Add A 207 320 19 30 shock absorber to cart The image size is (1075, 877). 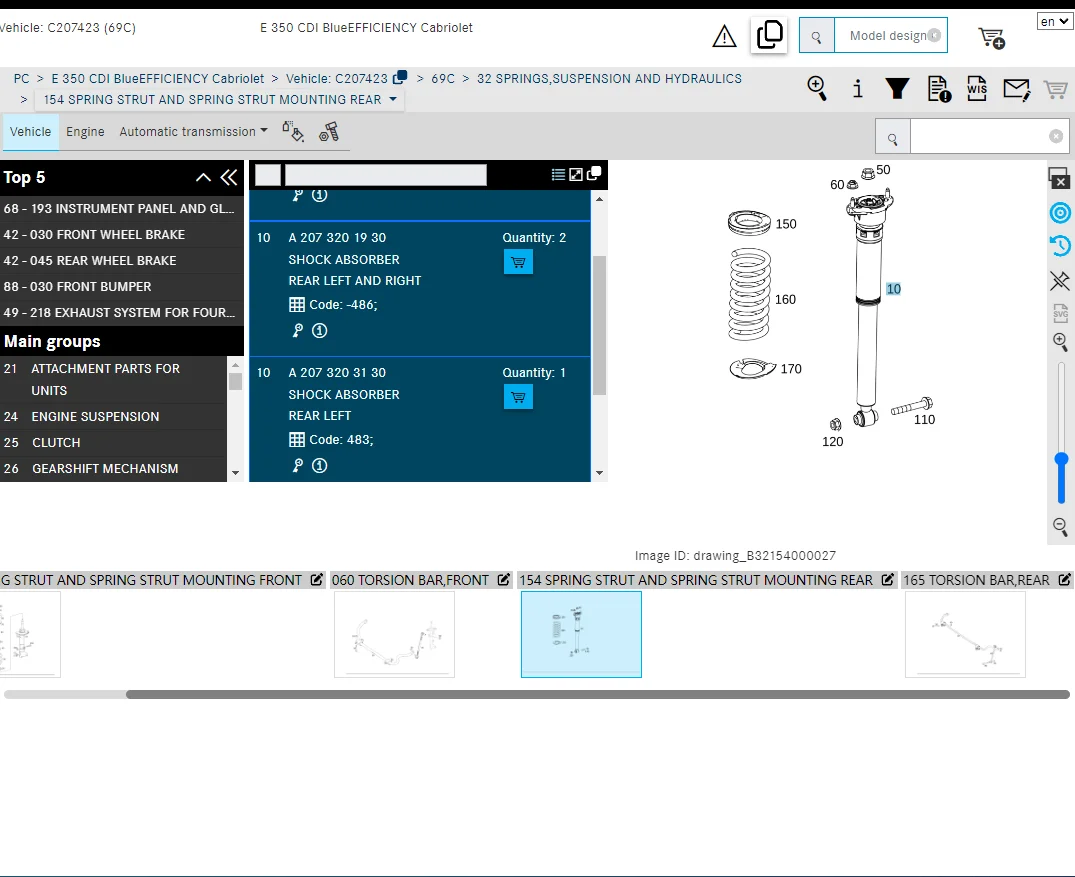[518, 262]
